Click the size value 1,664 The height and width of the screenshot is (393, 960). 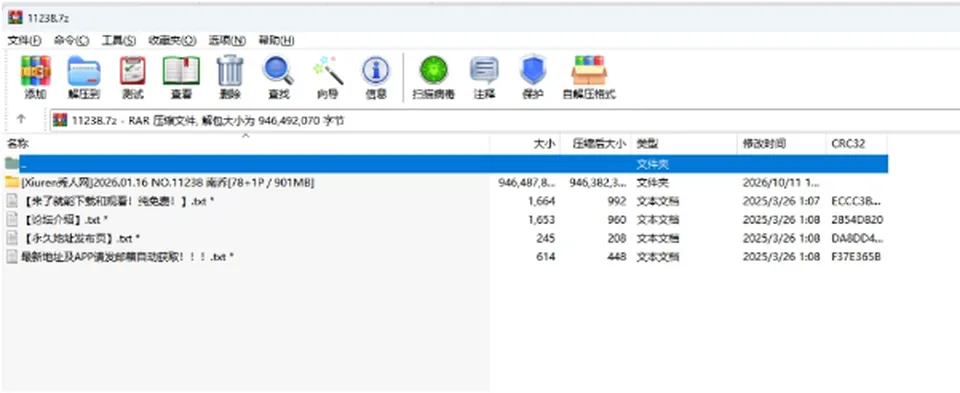[x=541, y=201]
